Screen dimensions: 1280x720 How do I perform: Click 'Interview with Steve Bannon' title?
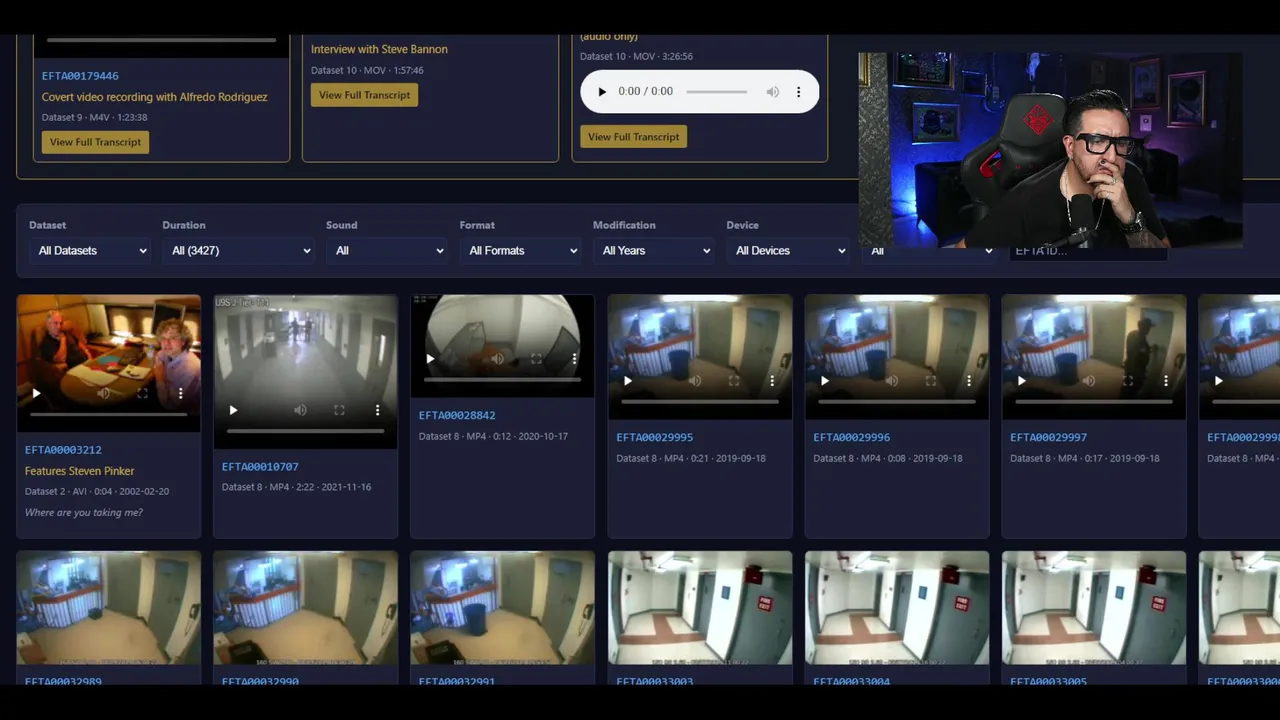(x=379, y=49)
